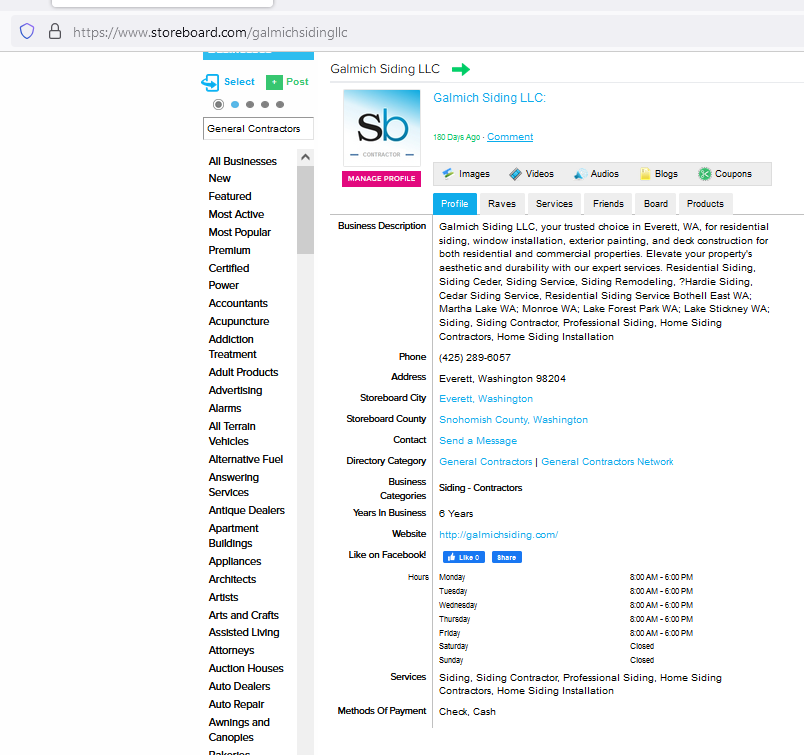Open Alternative Fuel category

(x=246, y=459)
